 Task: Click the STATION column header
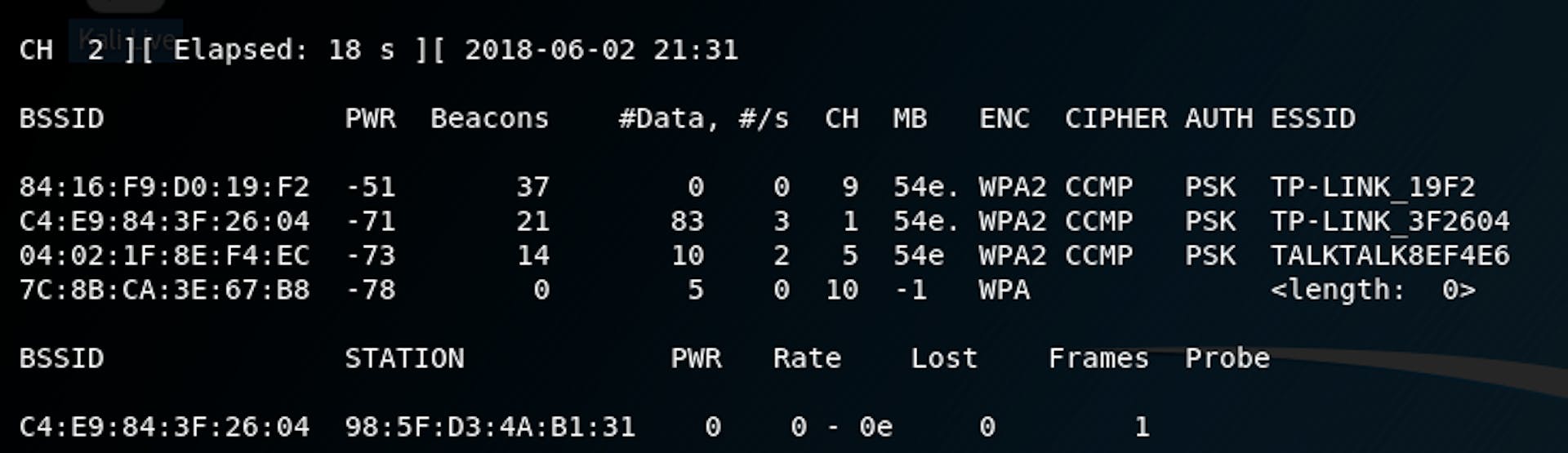(x=404, y=358)
